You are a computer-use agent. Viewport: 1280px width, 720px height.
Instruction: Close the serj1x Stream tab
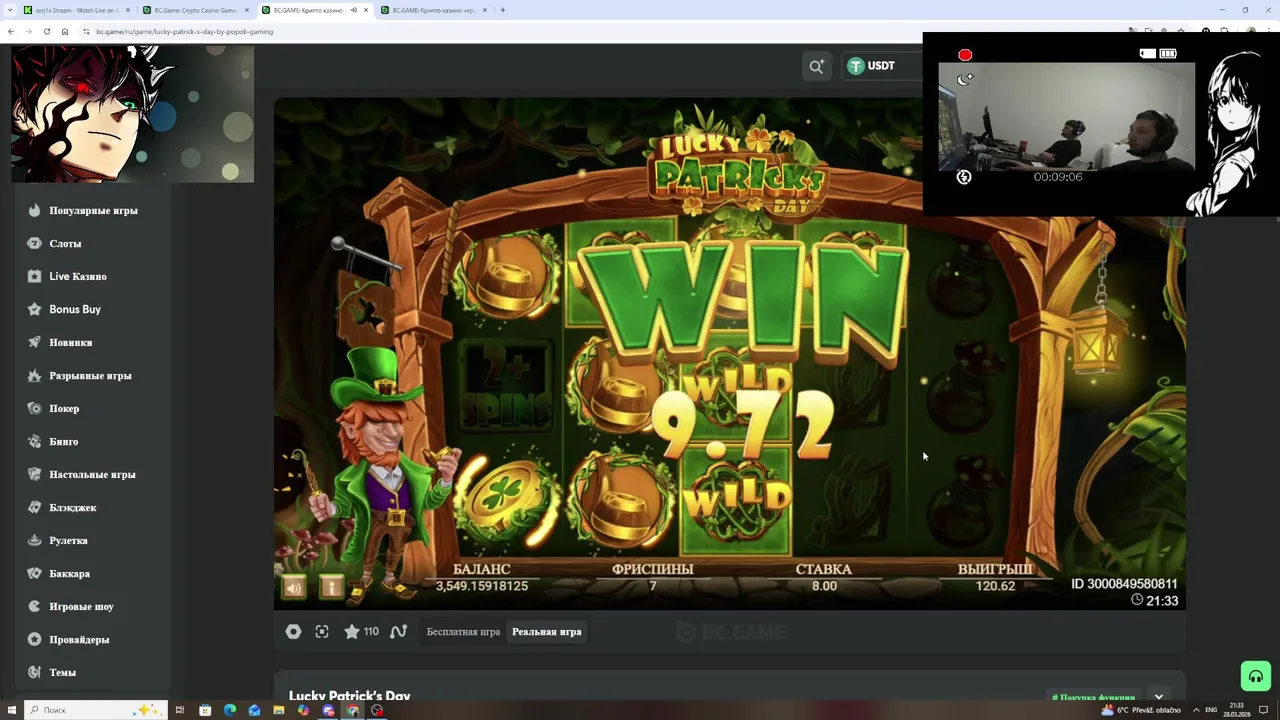[x=128, y=10]
